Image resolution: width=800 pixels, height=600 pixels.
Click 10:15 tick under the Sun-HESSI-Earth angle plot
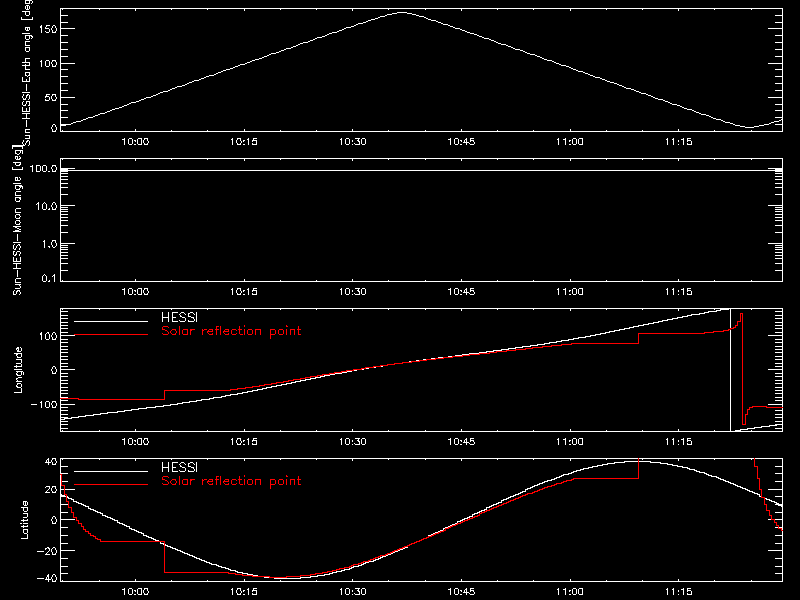[x=244, y=142]
